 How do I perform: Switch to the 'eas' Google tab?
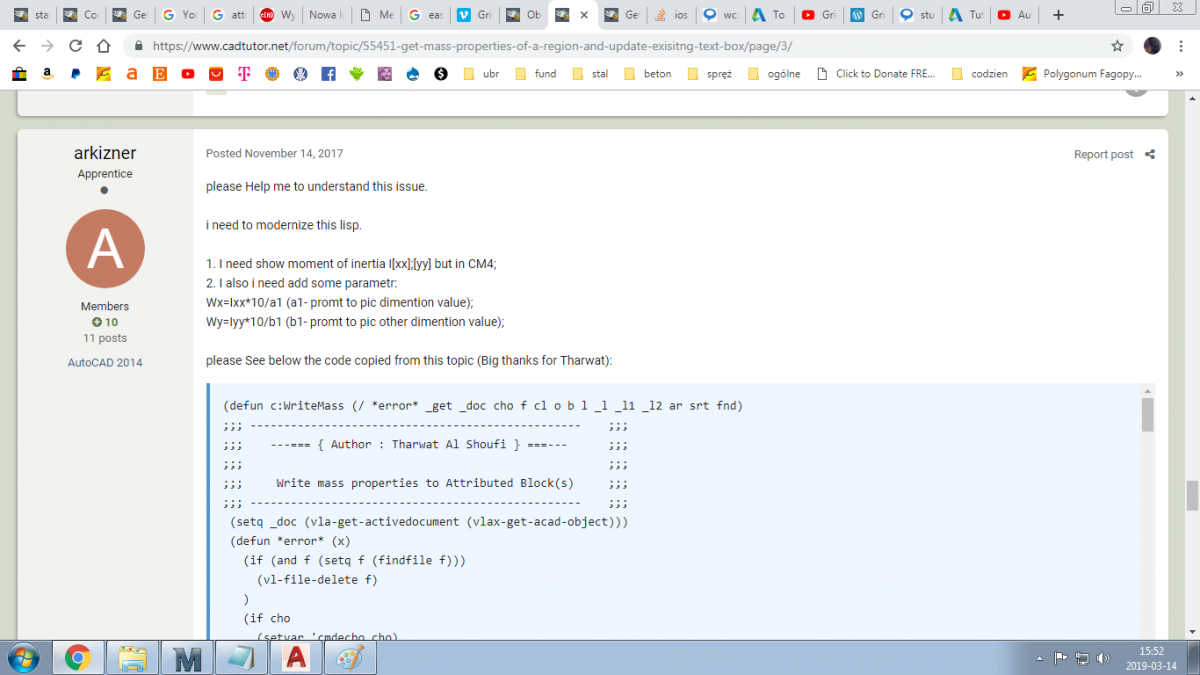click(x=425, y=15)
